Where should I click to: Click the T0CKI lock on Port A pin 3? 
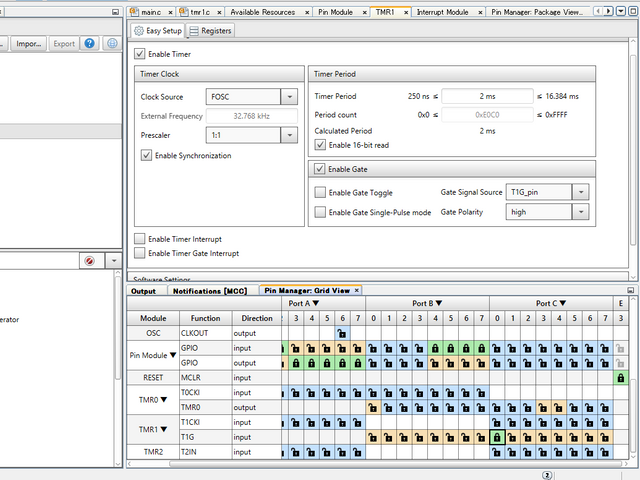297,393
